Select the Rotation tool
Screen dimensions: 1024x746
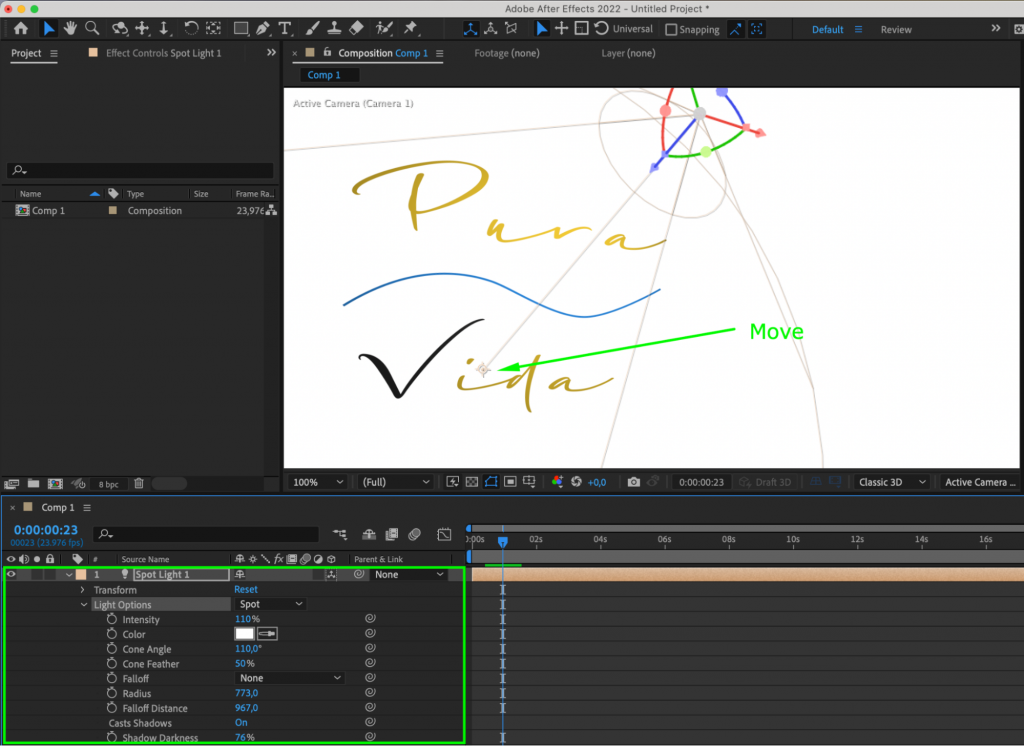(191, 28)
